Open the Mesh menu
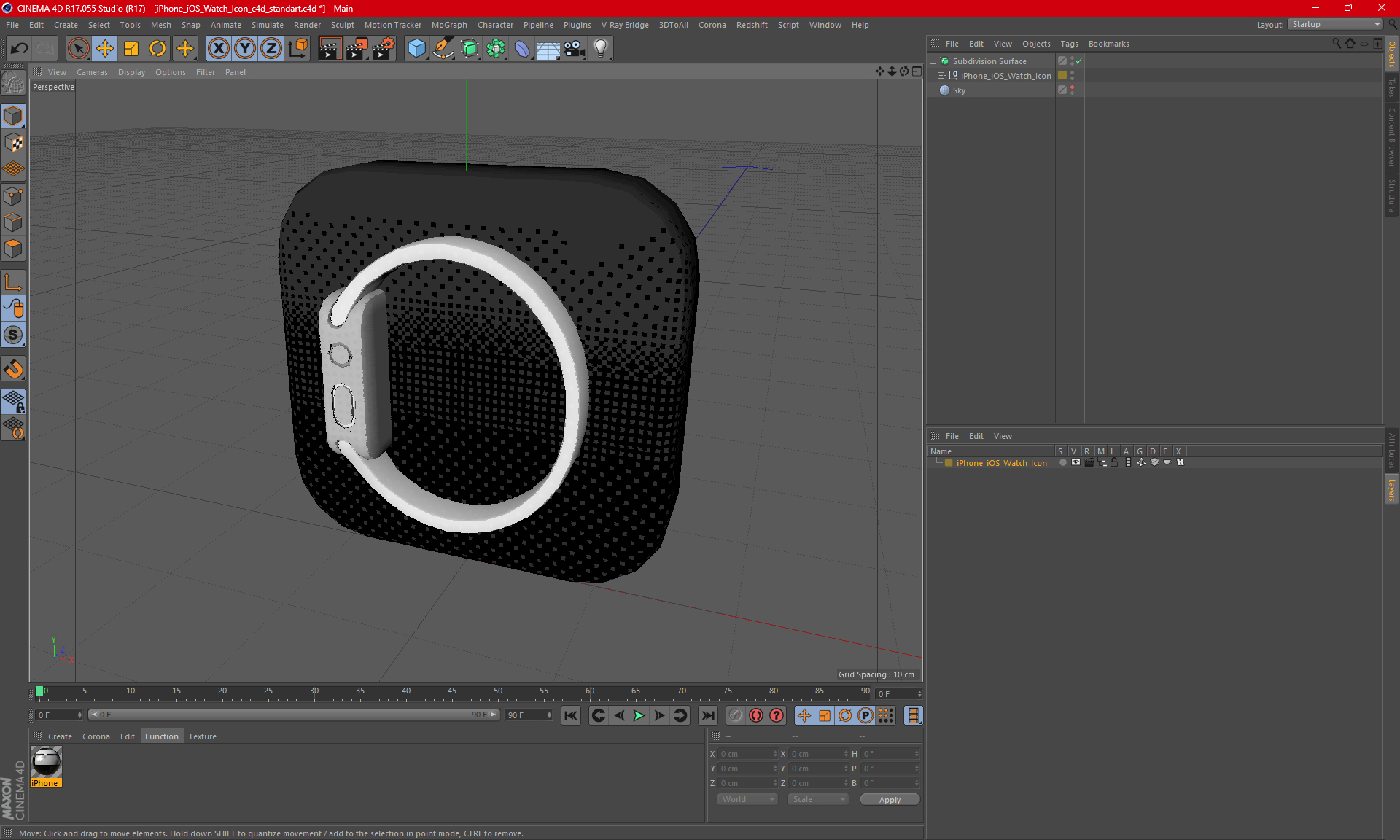 pyautogui.click(x=161, y=25)
